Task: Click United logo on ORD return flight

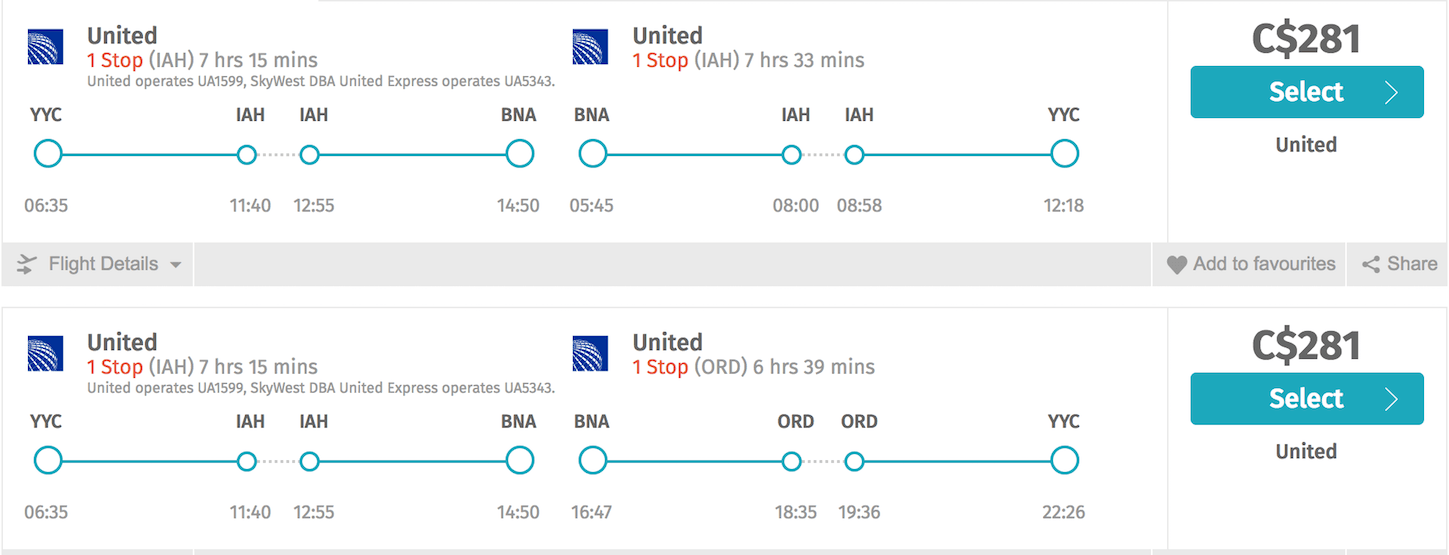Action: point(590,354)
